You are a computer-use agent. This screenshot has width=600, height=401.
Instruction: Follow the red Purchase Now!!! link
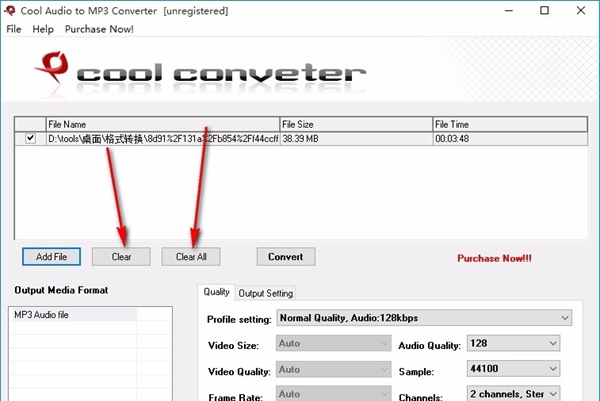[x=494, y=258]
